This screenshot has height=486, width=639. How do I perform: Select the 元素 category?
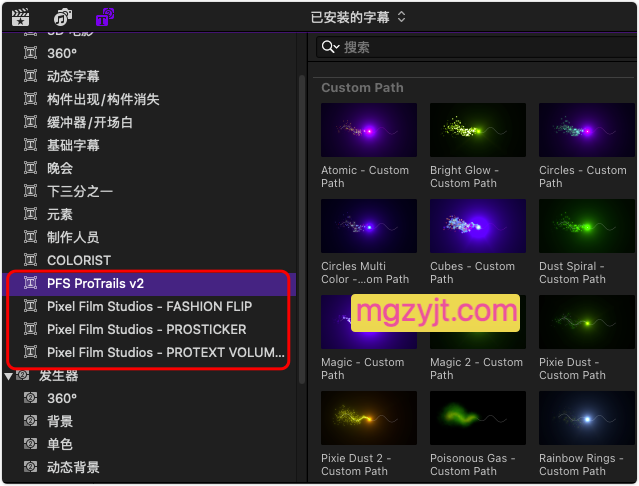coord(149,214)
